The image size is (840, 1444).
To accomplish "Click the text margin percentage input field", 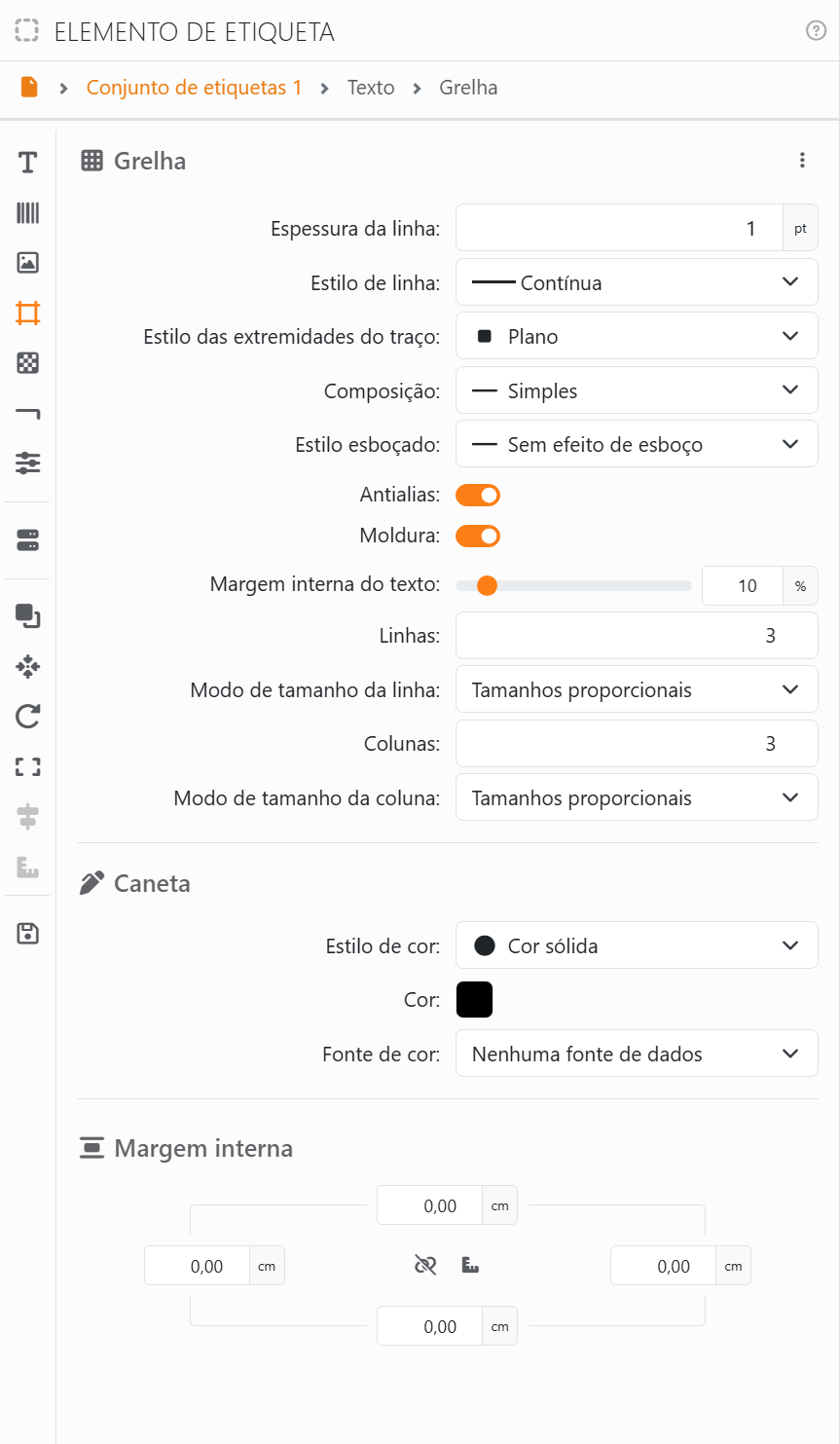I will tap(743, 586).
